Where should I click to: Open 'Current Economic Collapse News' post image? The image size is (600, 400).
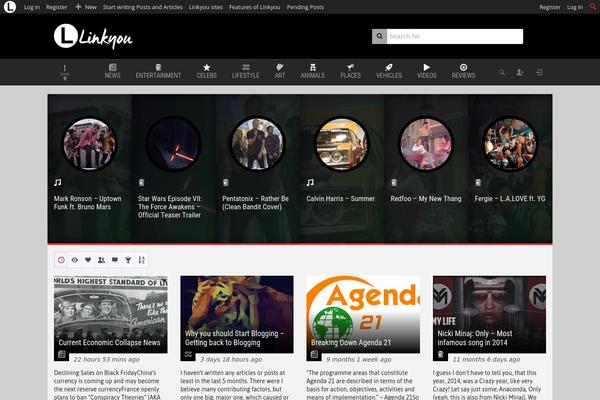111,314
